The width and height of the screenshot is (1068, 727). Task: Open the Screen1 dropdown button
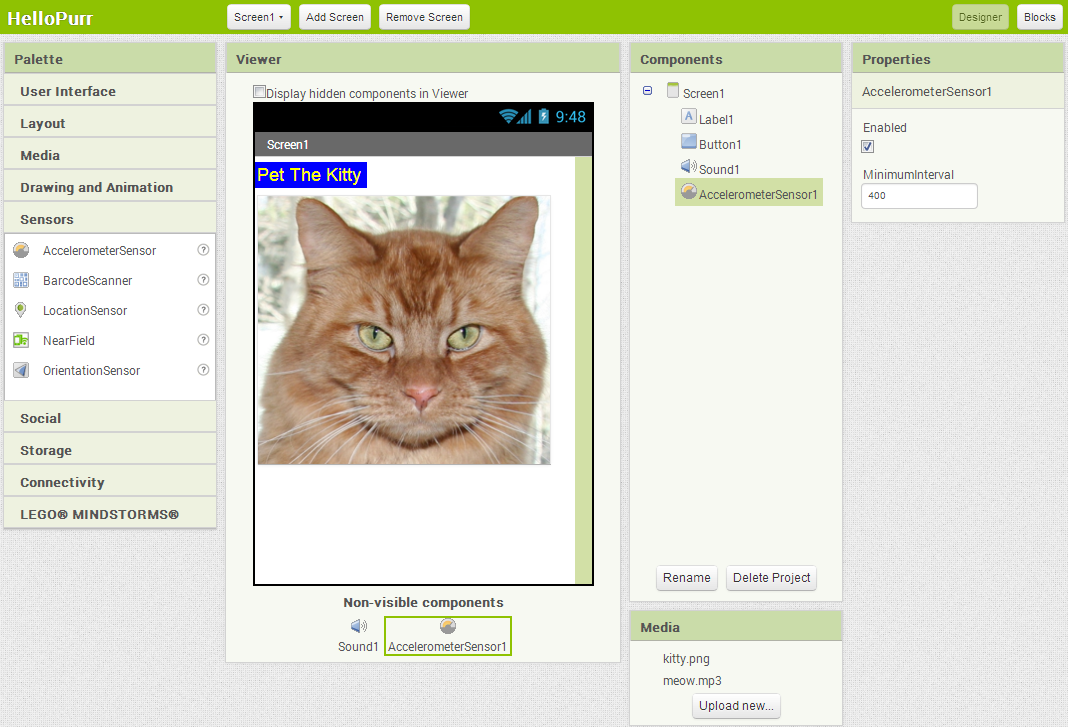tap(259, 17)
